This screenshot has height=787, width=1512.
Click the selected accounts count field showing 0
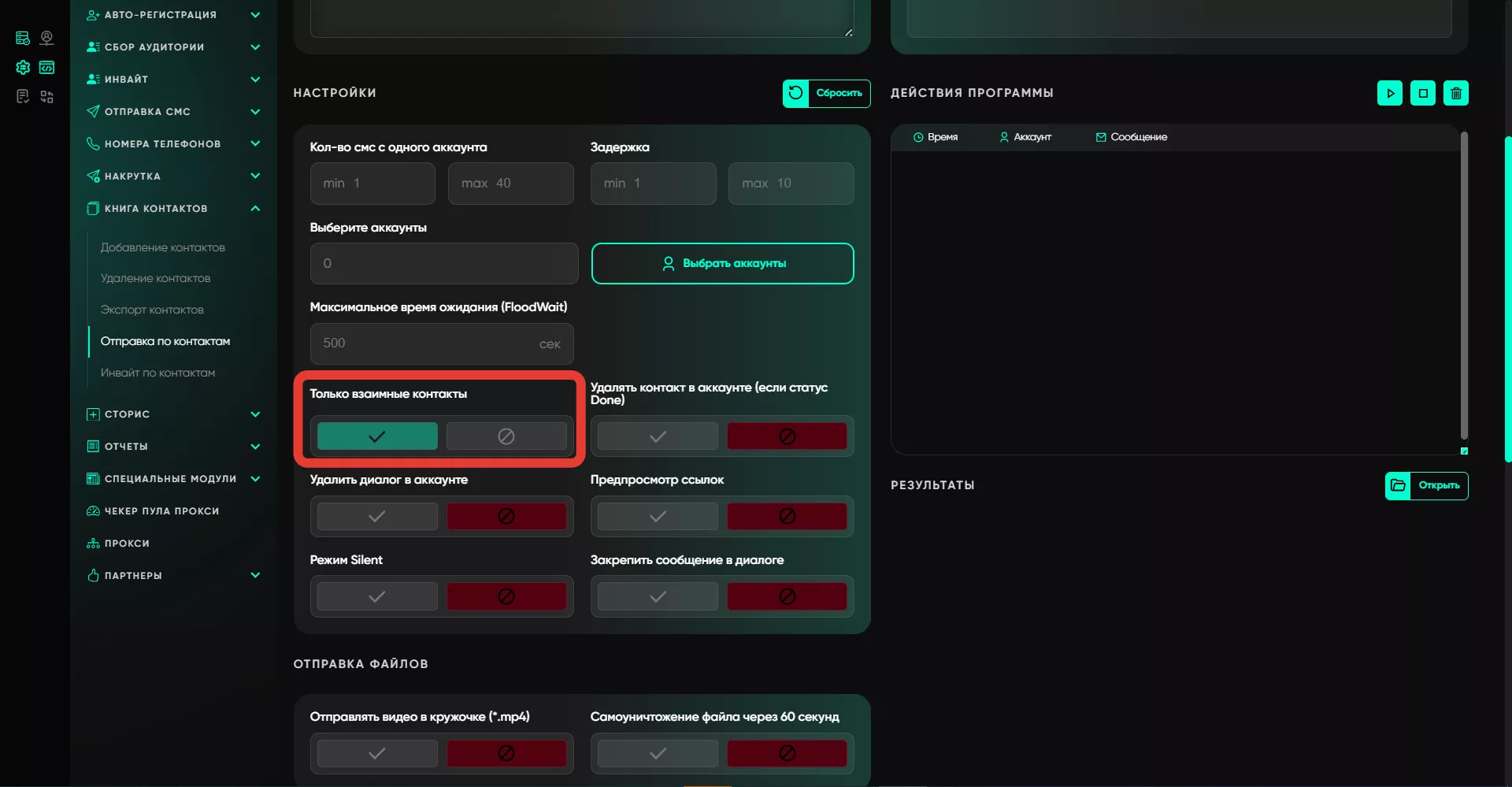[x=444, y=263]
